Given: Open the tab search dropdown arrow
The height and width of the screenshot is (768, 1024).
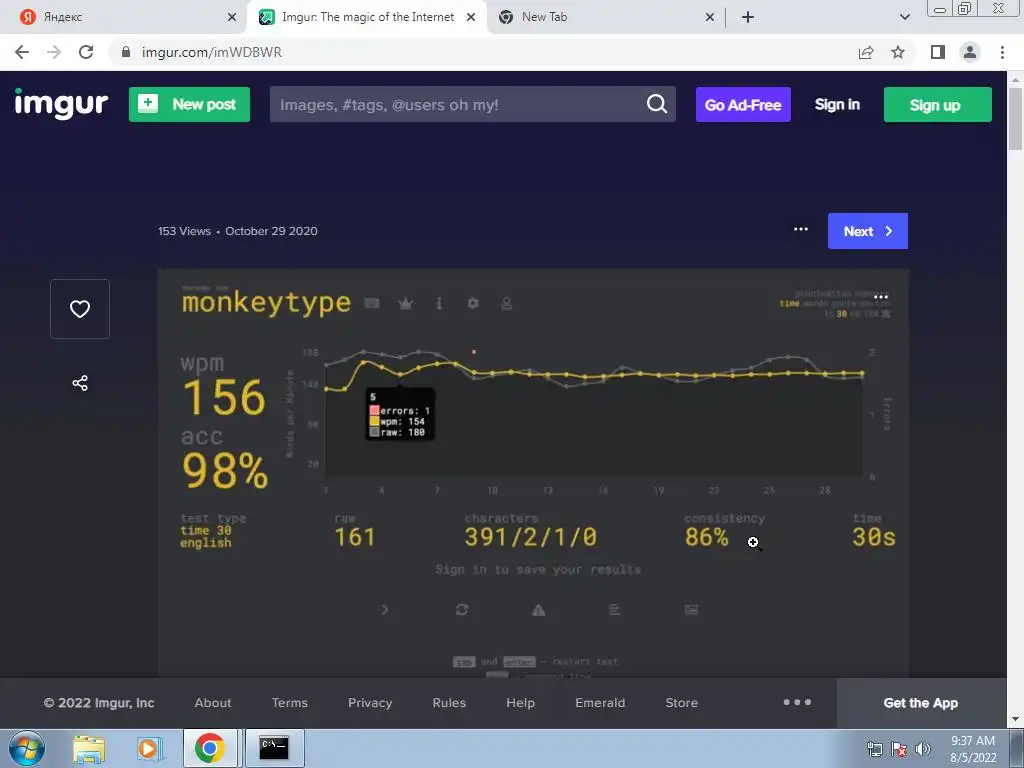Looking at the screenshot, I should [x=904, y=18].
